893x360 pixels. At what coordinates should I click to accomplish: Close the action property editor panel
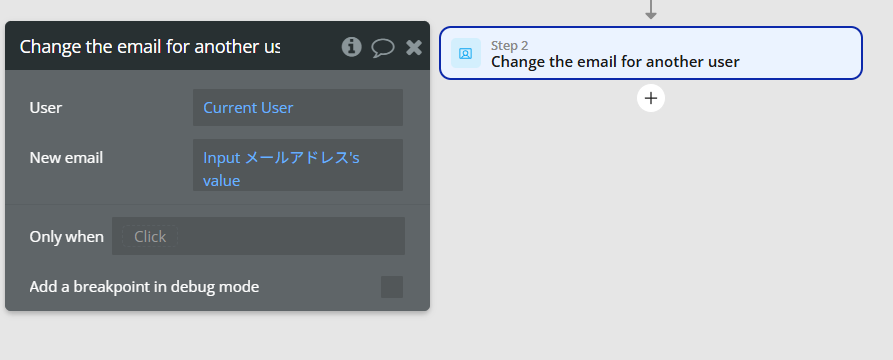click(x=414, y=47)
